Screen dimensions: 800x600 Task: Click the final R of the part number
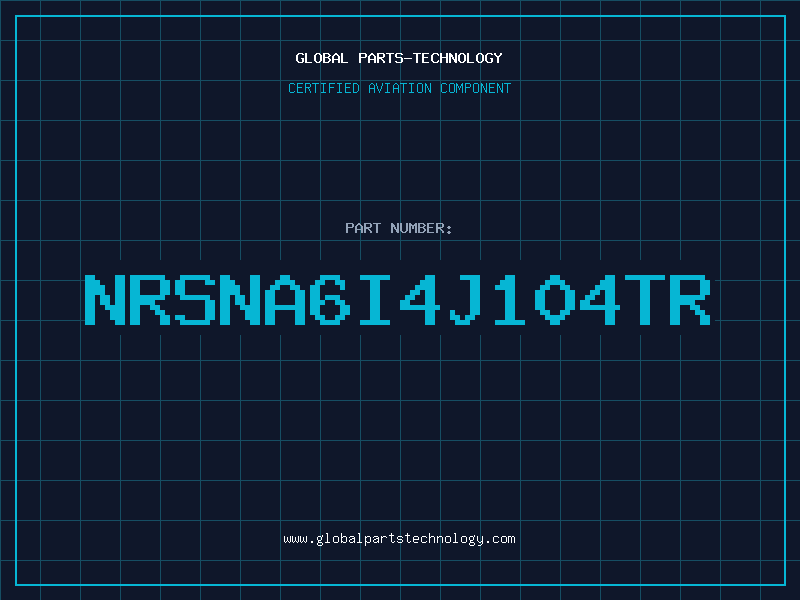coord(690,300)
